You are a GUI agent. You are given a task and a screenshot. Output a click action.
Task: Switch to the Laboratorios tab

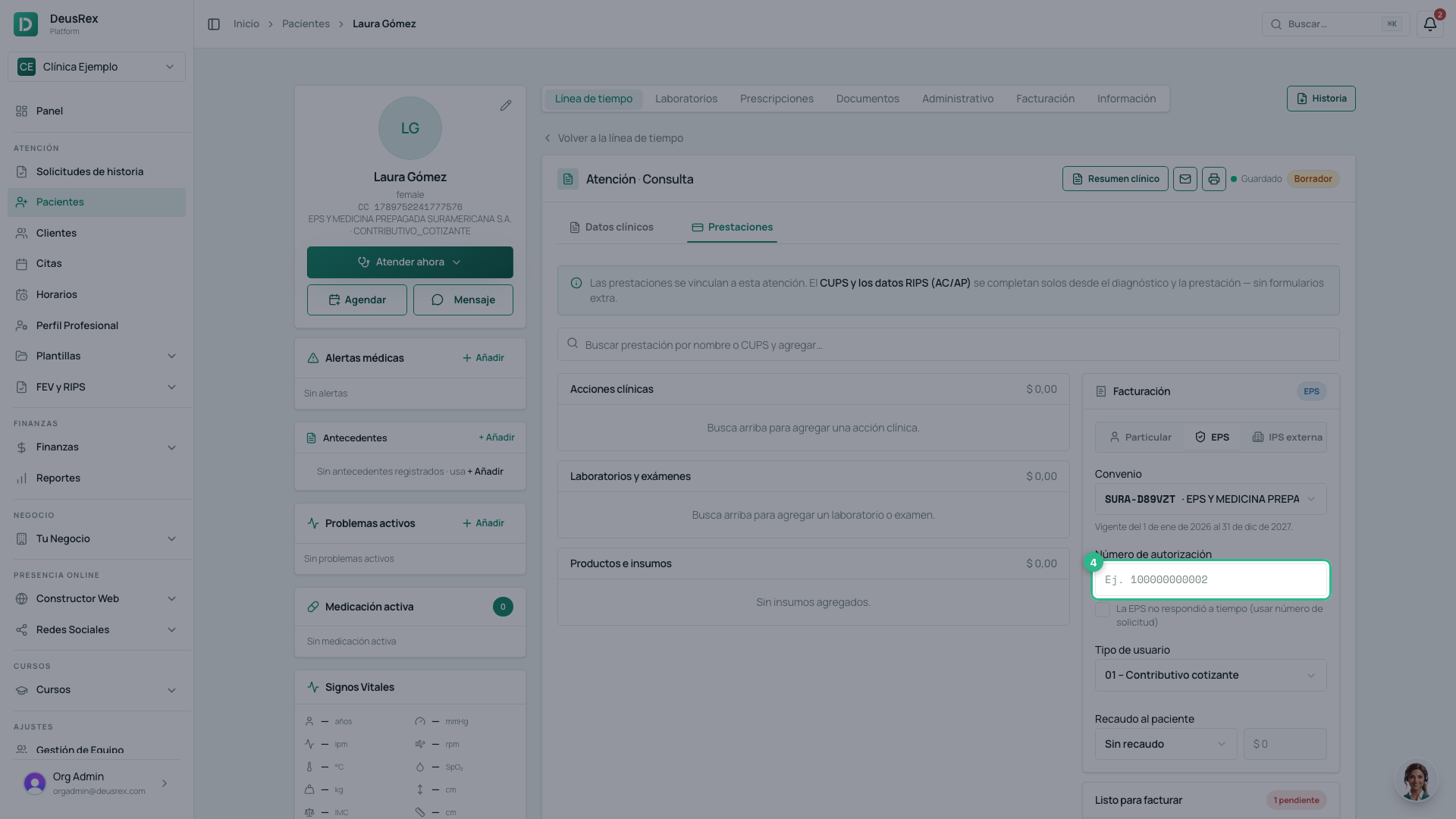pyautogui.click(x=686, y=99)
